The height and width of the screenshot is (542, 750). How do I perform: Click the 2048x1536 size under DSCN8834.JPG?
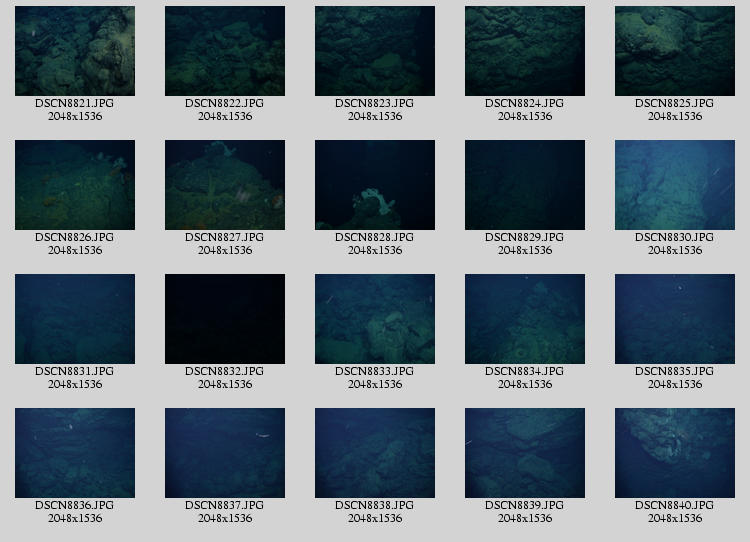[x=525, y=384]
